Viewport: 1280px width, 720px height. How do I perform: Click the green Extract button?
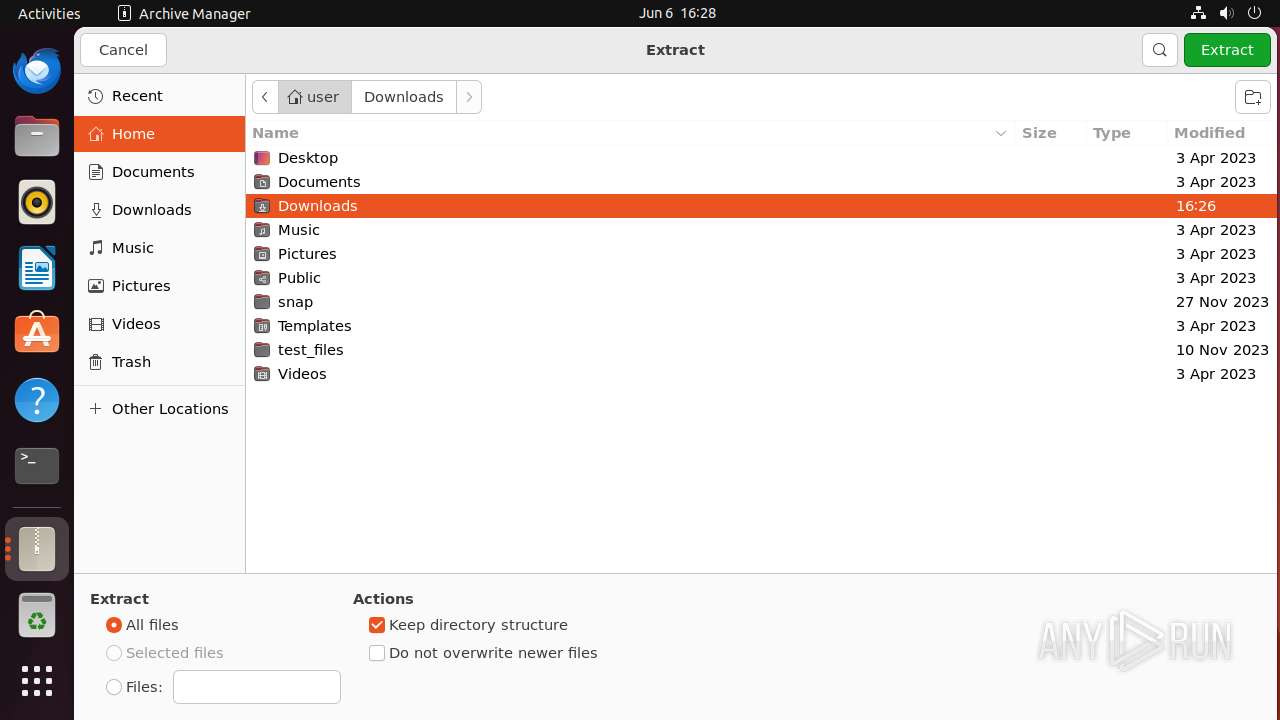tap(1227, 50)
